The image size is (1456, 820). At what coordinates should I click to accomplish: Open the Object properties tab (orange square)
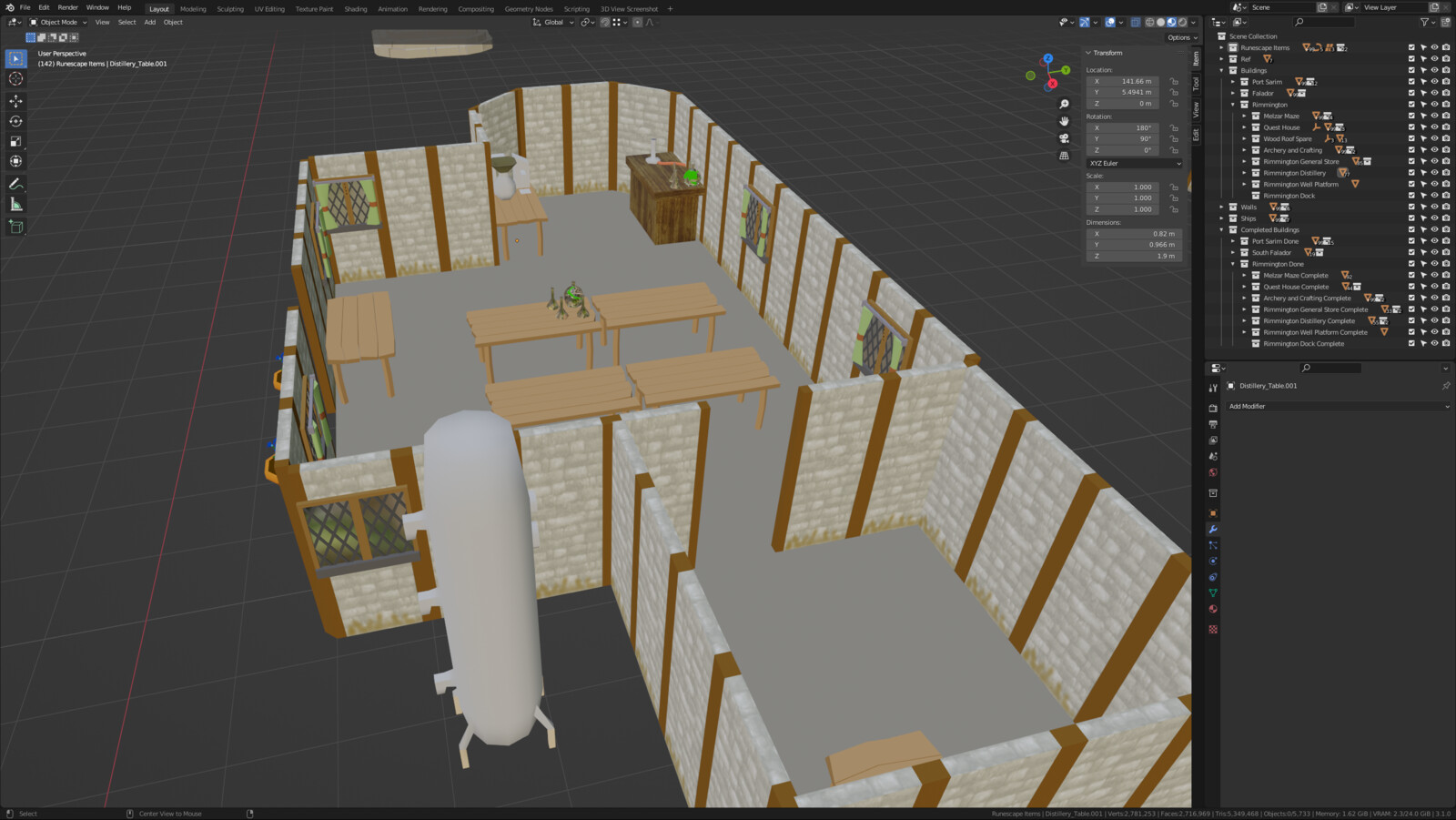click(1212, 513)
